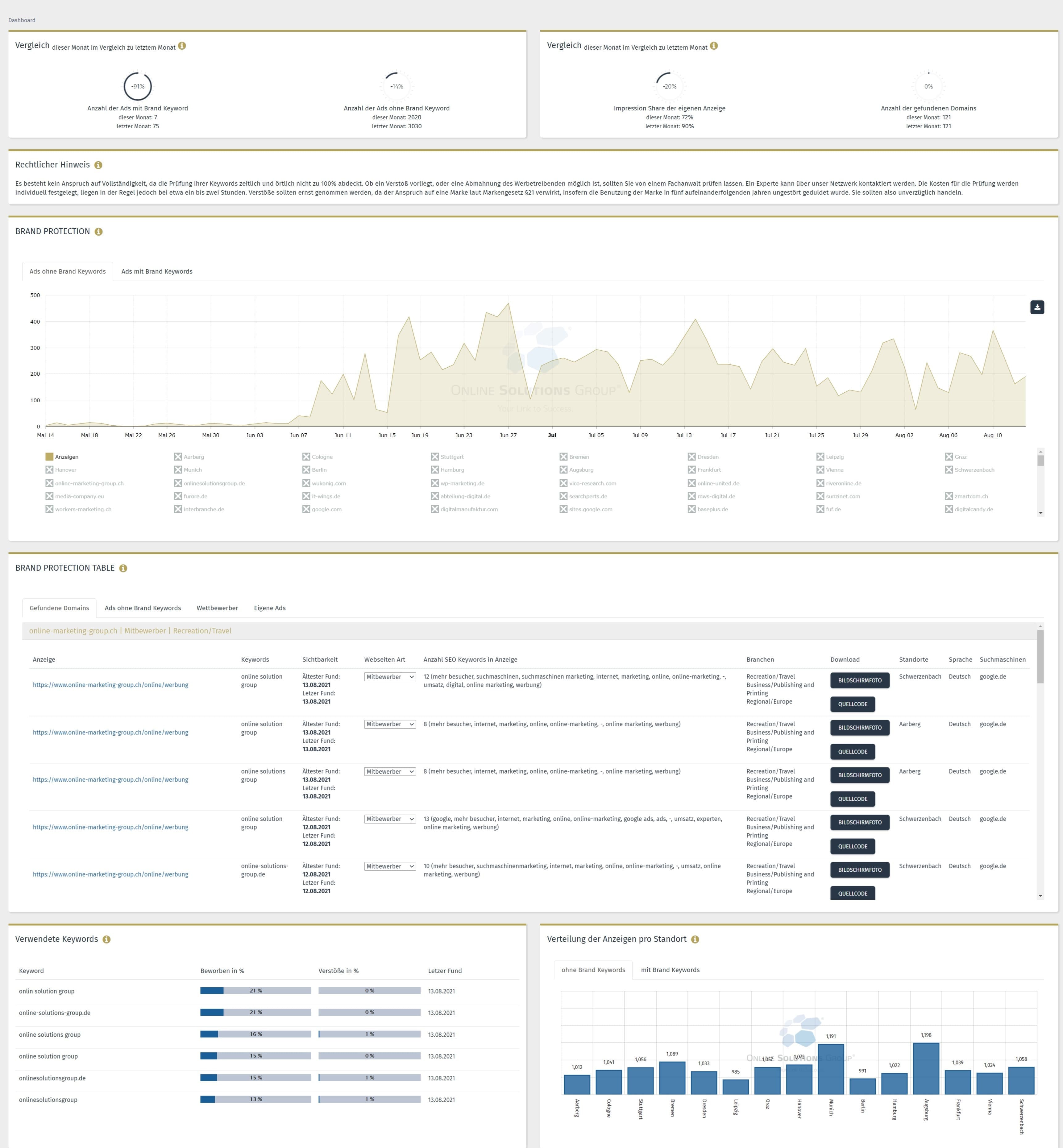Toggle the Anzeigen legend series
This screenshot has height=1148, width=1063.
tap(62, 457)
